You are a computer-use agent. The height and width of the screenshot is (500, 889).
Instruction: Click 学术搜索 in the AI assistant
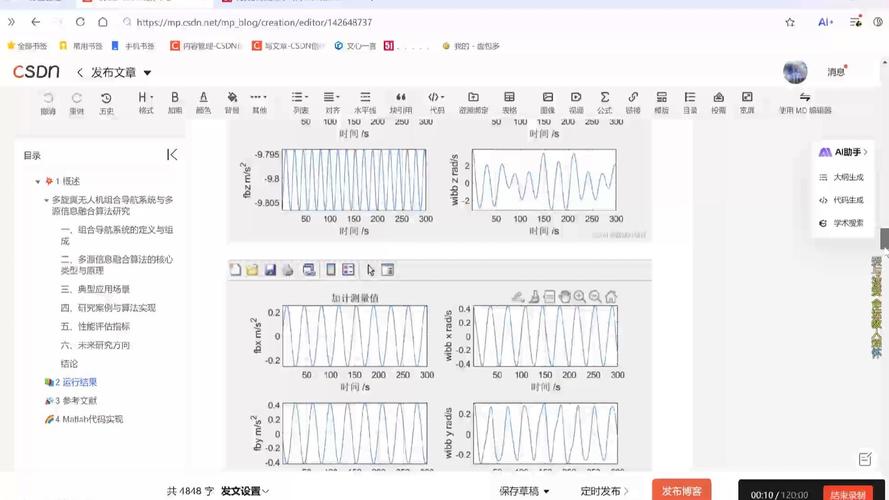click(x=841, y=223)
